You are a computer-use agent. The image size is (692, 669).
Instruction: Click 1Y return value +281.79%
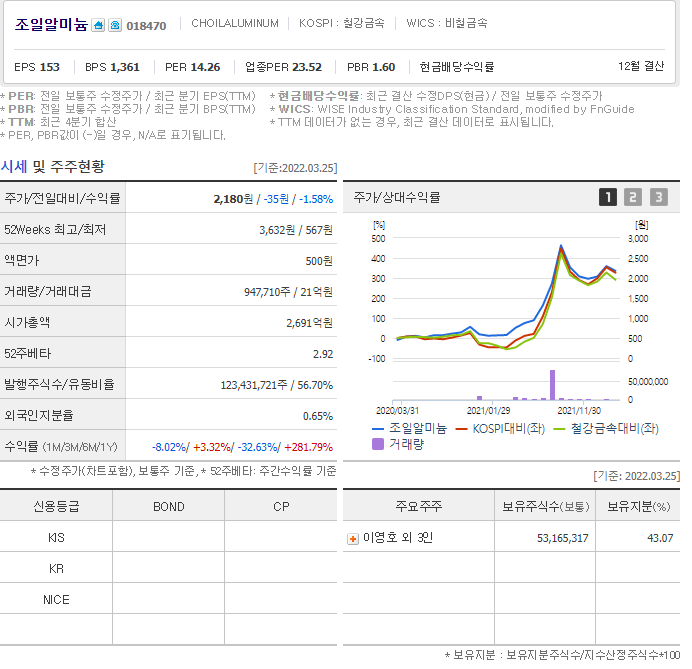[x=308, y=447]
